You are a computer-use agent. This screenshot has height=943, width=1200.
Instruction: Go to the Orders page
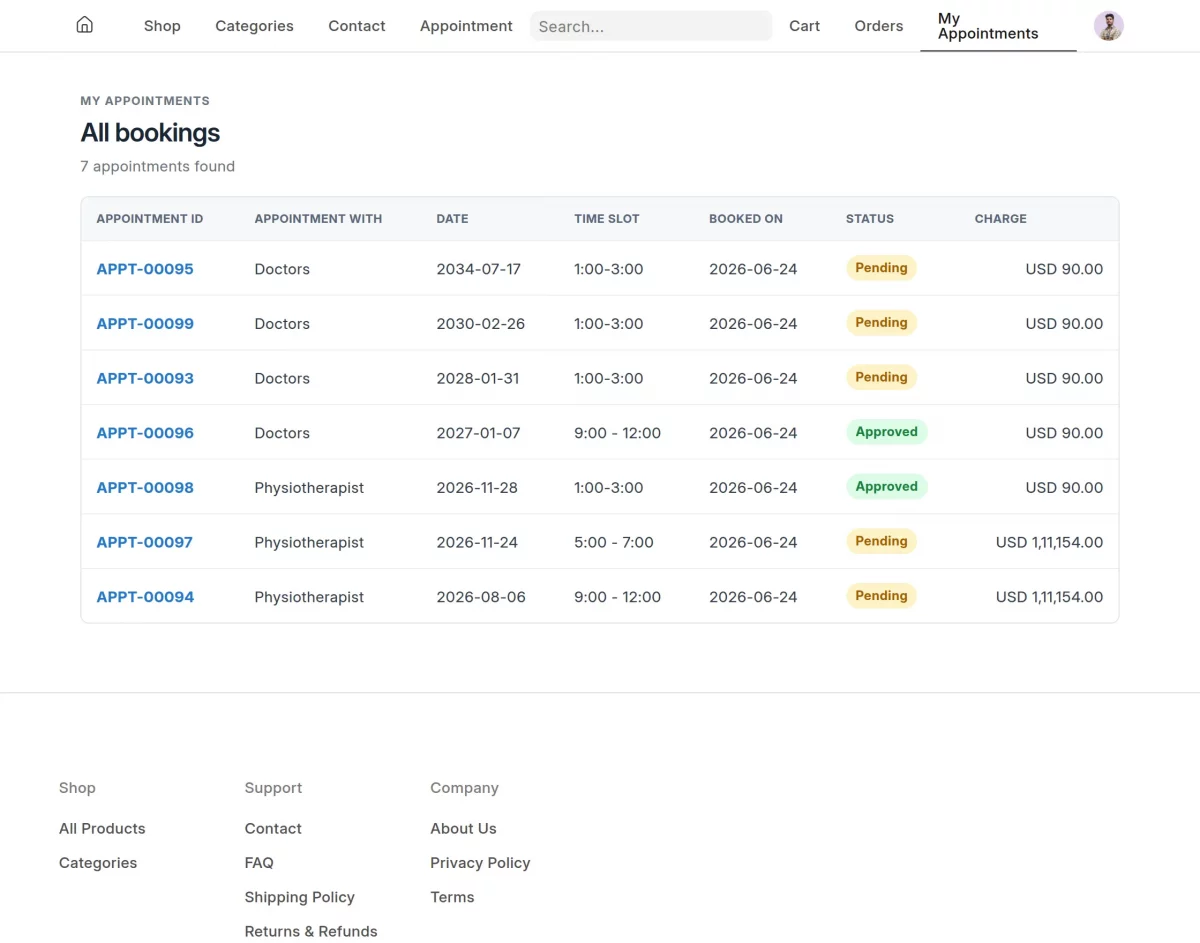[x=878, y=26]
